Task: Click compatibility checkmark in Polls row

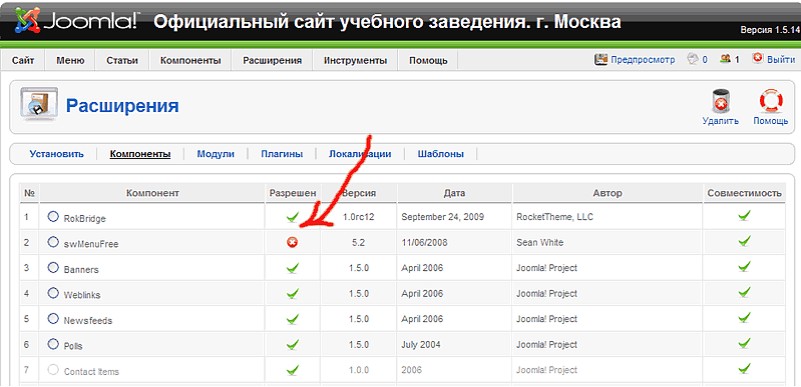Action: pyautogui.click(x=744, y=343)
